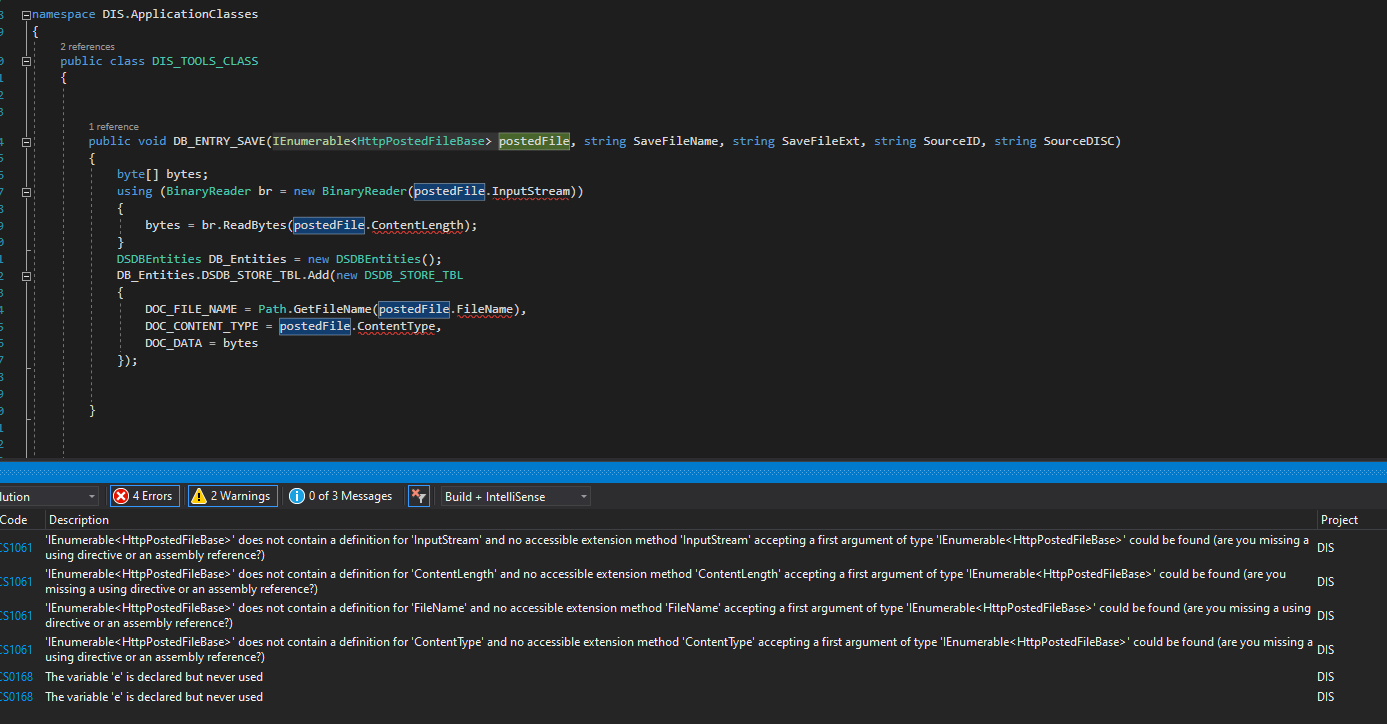Image resolution: width=1387 pixels, height=724 pixels.
Task: Click HttpPostedFileBase type in method signature
Action: 421,141
